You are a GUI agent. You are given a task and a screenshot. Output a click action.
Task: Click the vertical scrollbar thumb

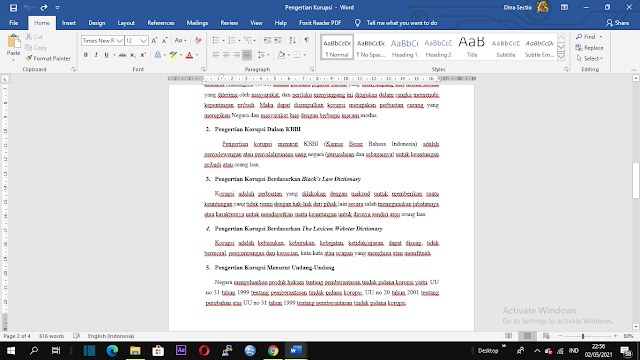[636, 180]
